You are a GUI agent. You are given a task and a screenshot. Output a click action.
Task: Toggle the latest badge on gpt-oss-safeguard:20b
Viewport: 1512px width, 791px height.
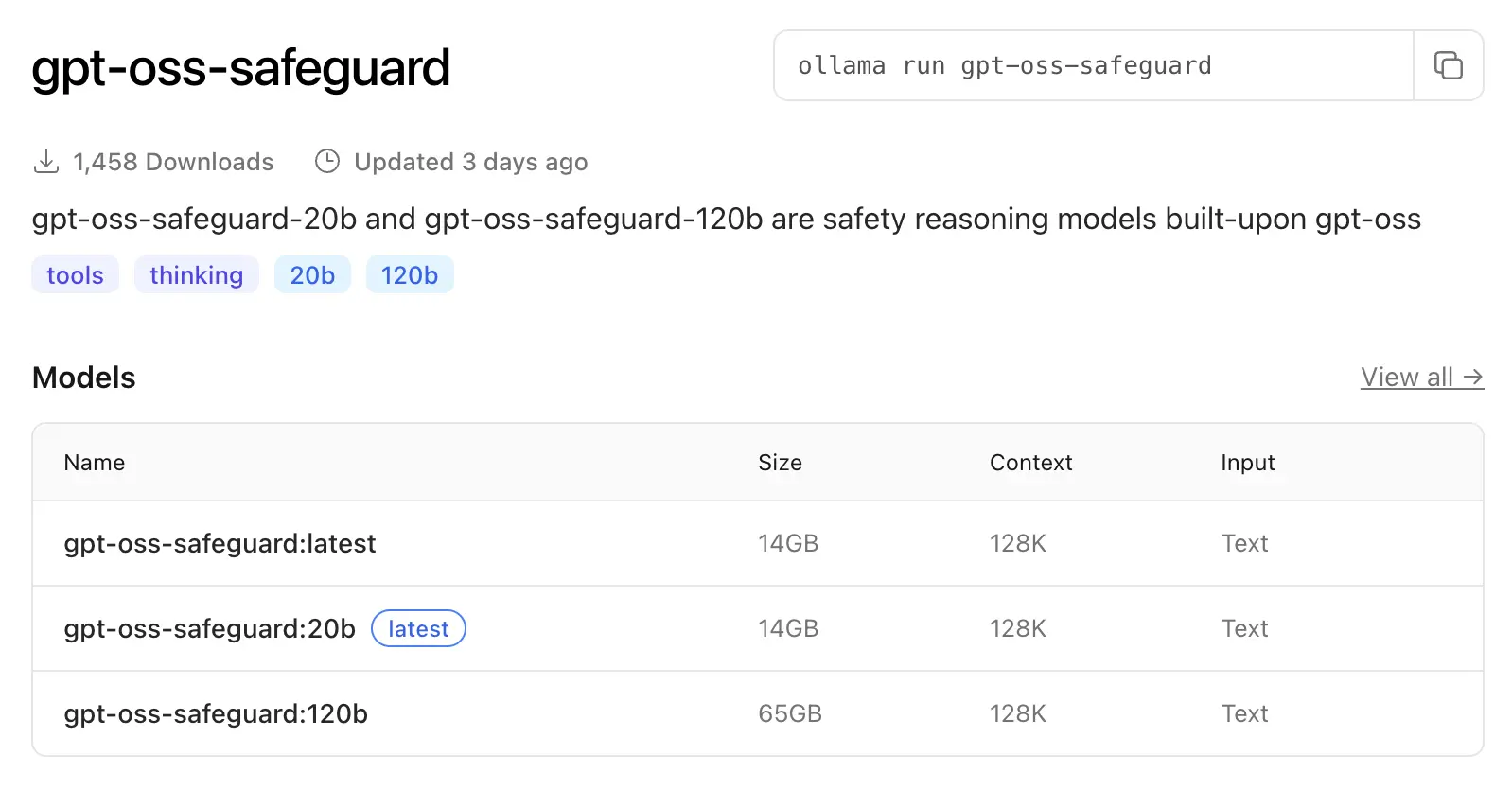point(418,628)
